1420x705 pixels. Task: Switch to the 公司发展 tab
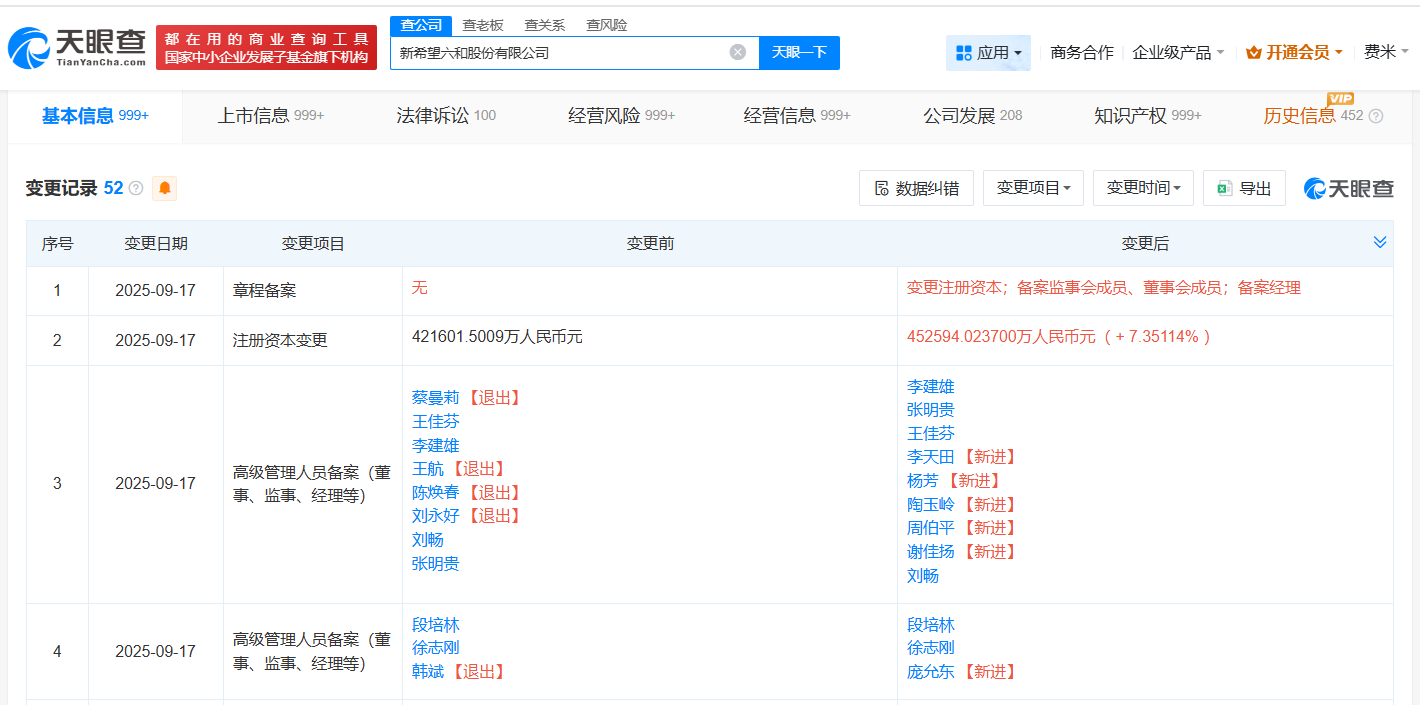pos(972,116)
